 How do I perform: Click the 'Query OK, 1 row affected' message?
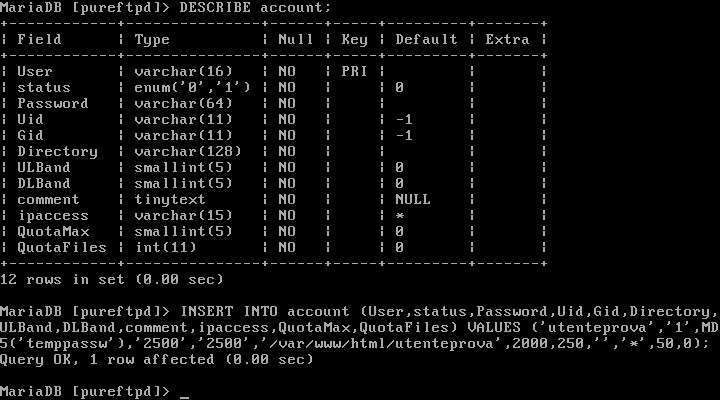[156, 360]
